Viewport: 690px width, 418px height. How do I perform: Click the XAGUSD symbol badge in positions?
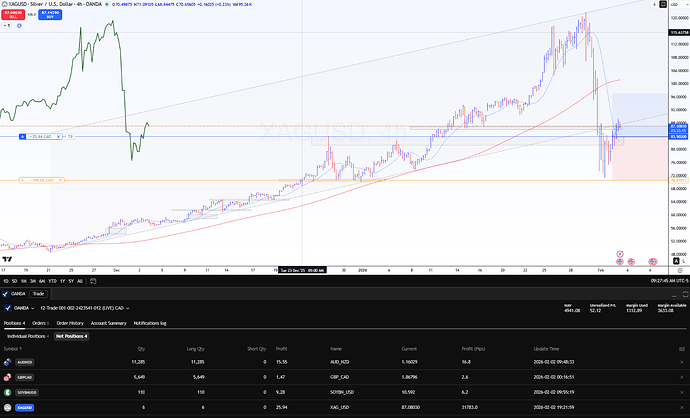pyautogui.click(x=25, y=407)
